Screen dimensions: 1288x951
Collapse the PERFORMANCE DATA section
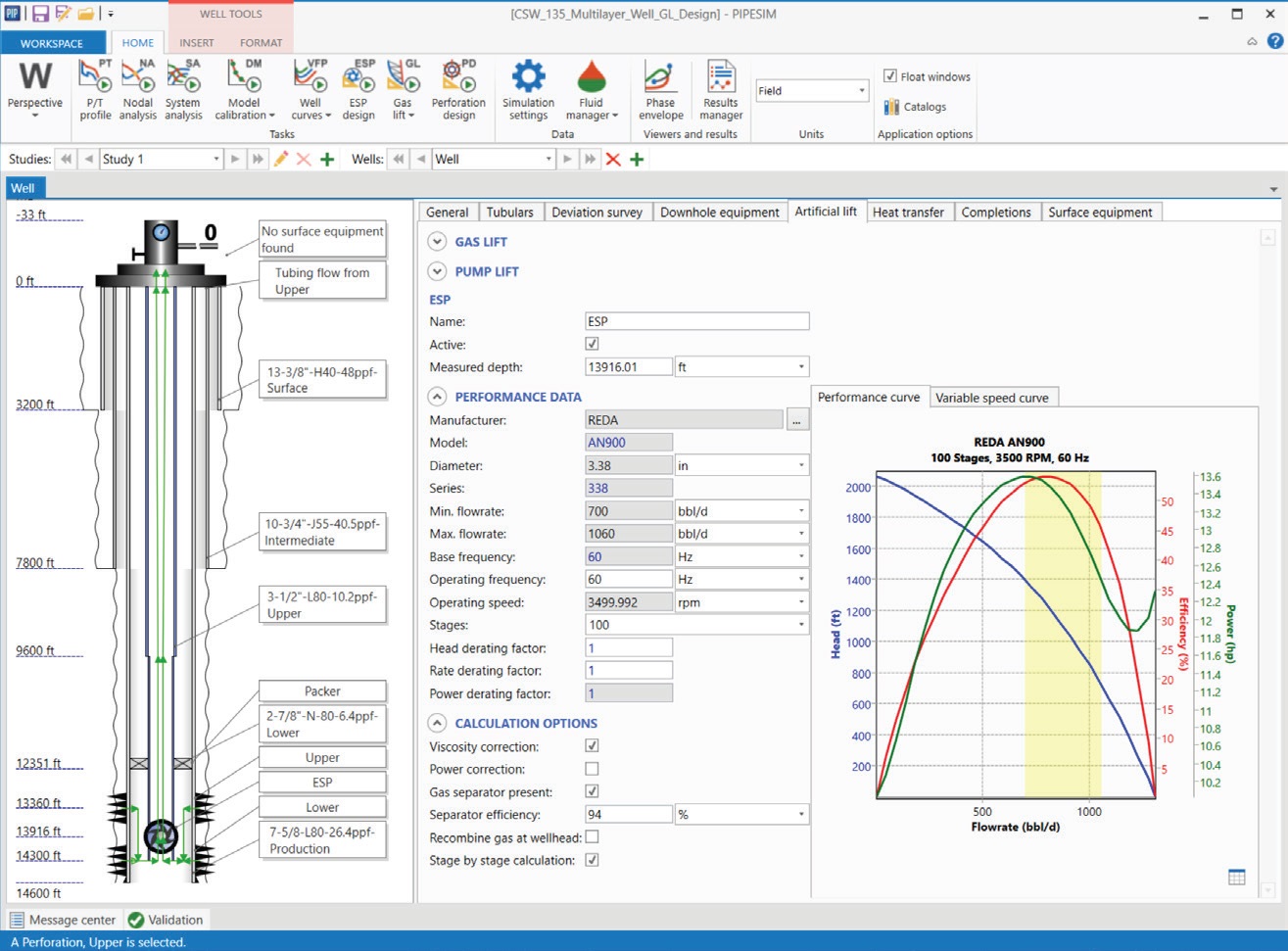click(437, 397)
